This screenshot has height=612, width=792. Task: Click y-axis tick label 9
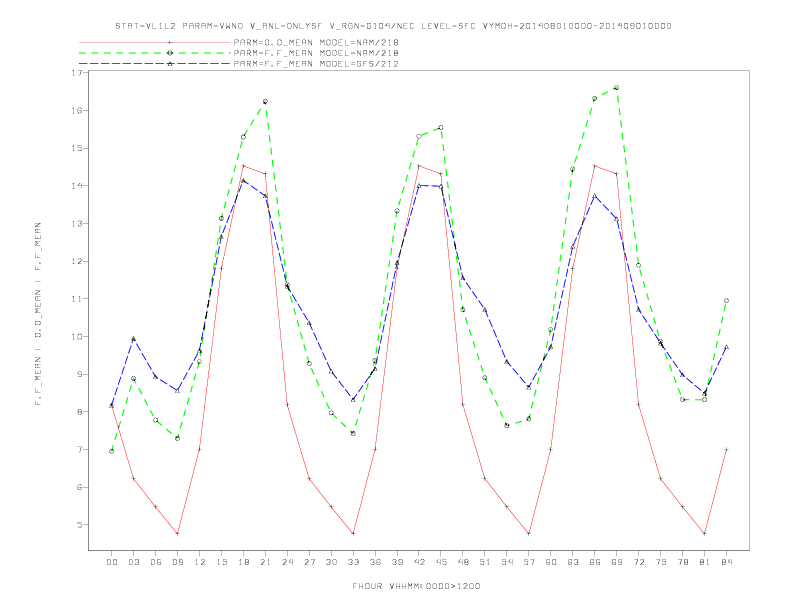pos(79,374)
